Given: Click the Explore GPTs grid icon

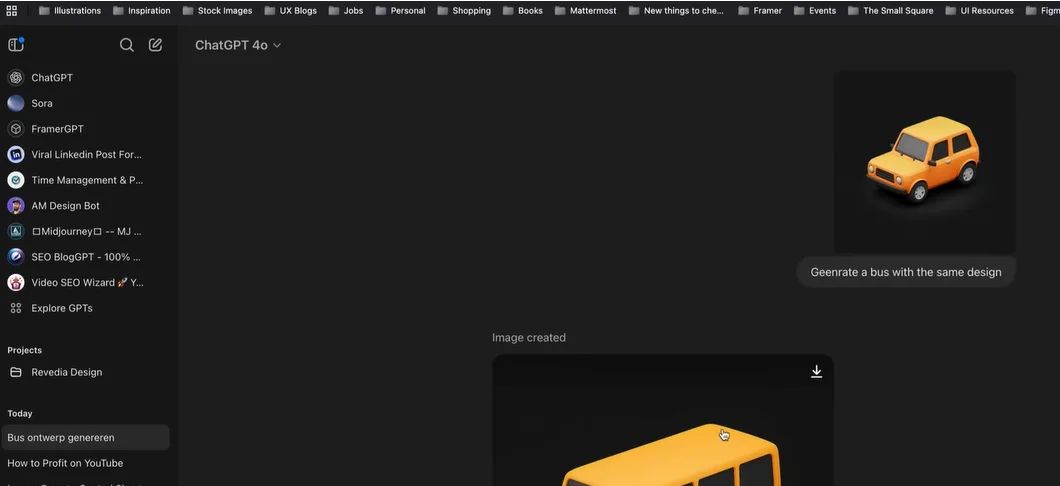Looking at the screenshot, I should (16, 308).
